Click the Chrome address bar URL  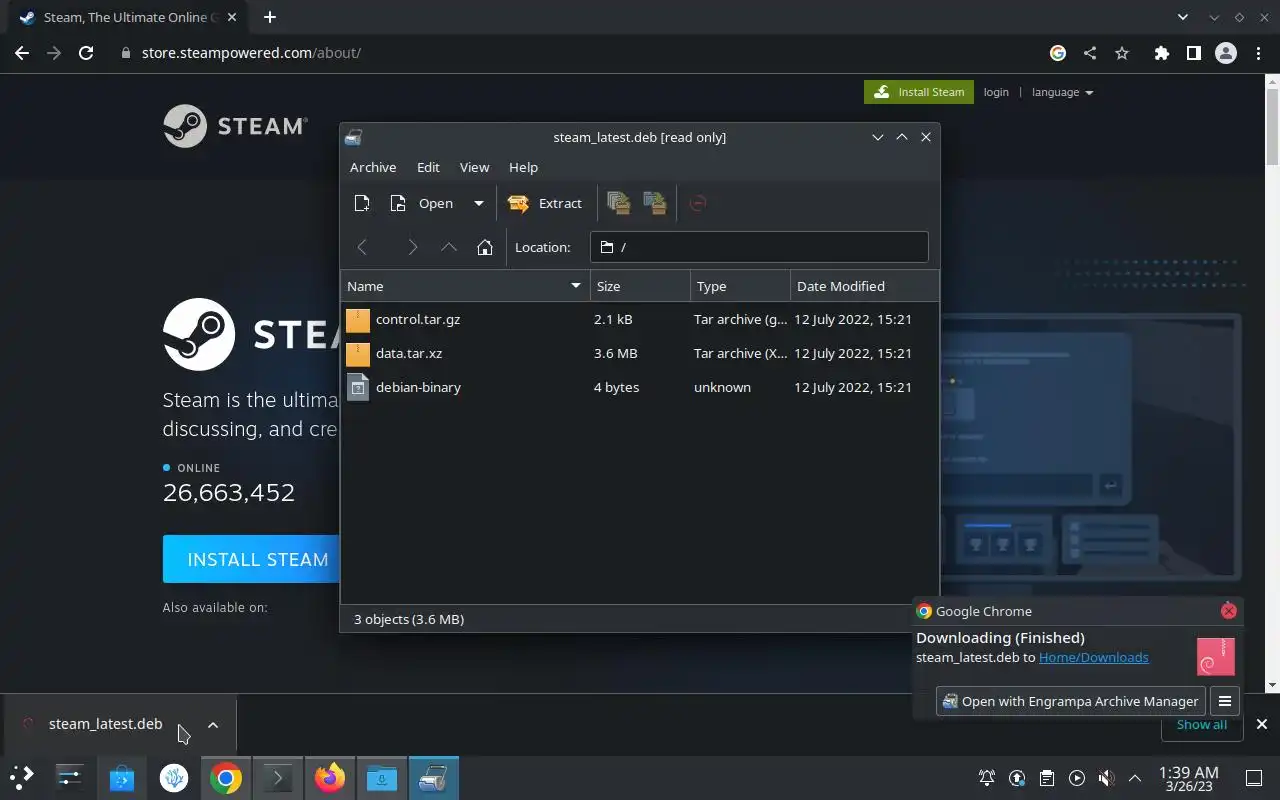pos(251,53)
